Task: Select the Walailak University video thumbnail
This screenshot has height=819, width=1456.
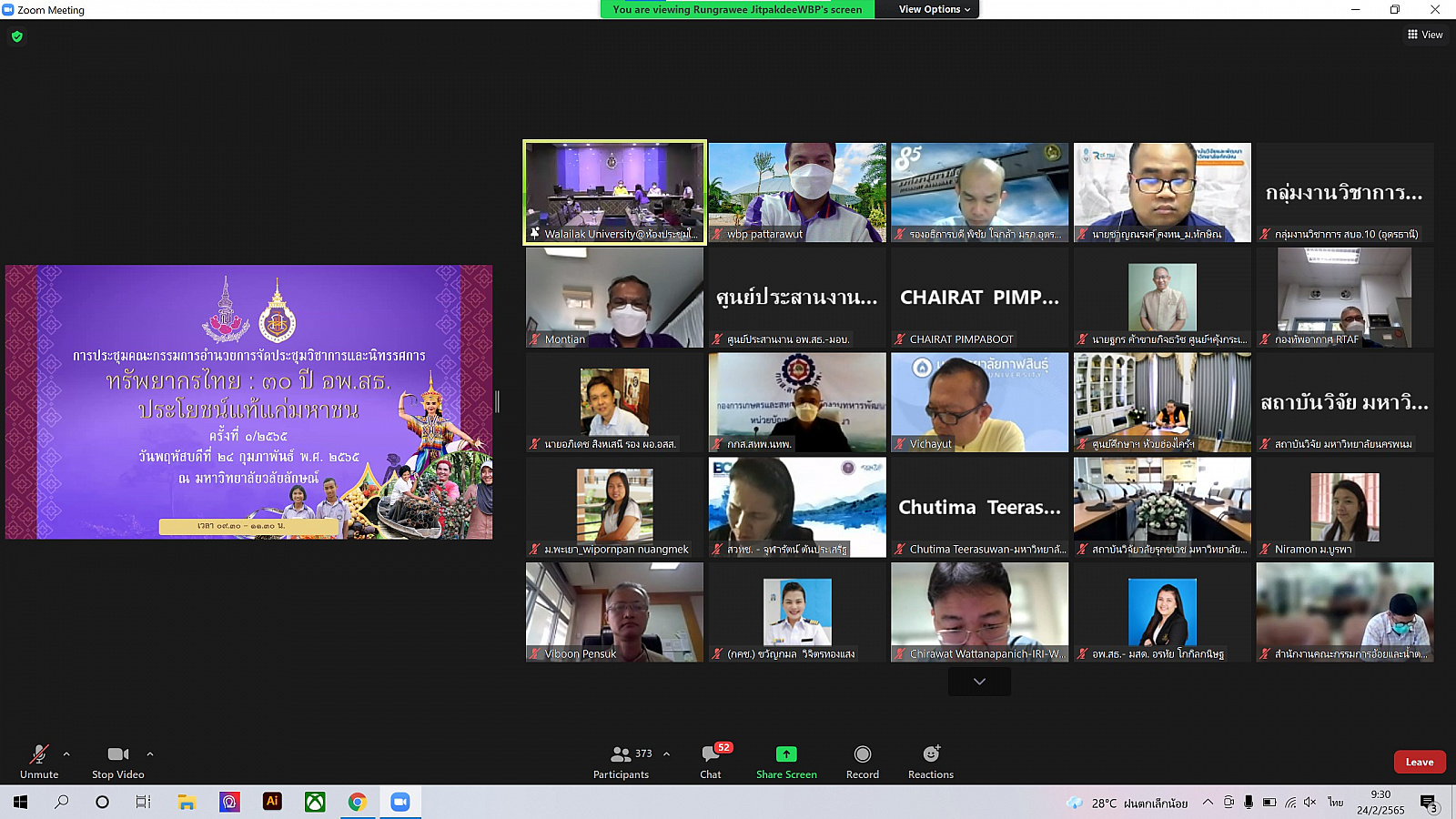Action: [x=614, y=192]
